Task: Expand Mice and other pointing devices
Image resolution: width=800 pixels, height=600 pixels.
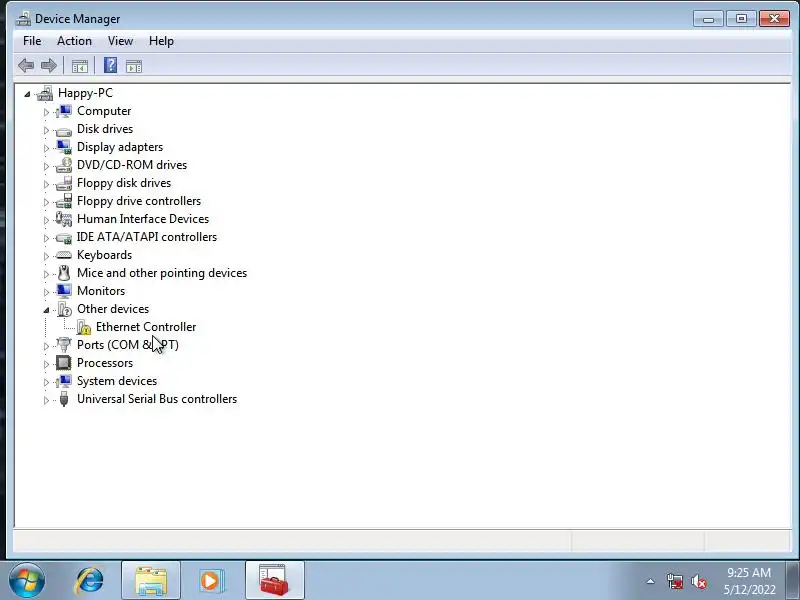Action: click(46, 274)
